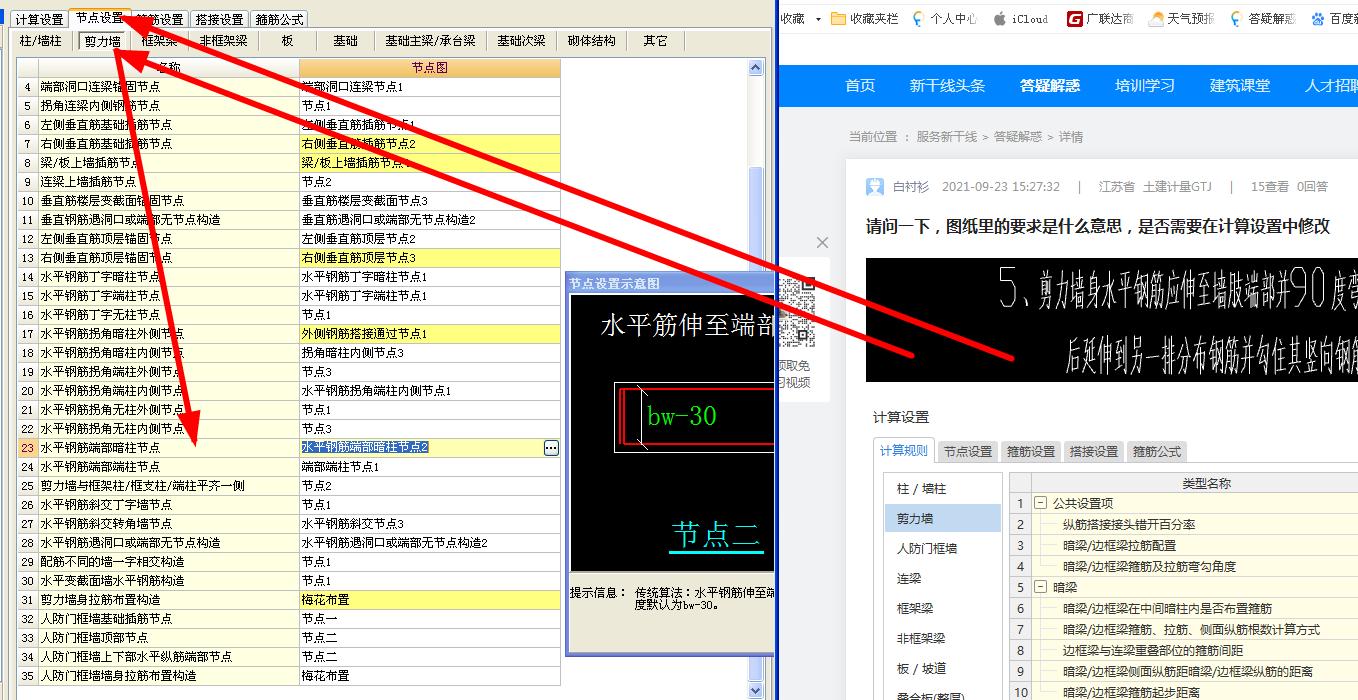
Task: Click the asker's avatar beside 白衬衫
Action: pos(875,187)
